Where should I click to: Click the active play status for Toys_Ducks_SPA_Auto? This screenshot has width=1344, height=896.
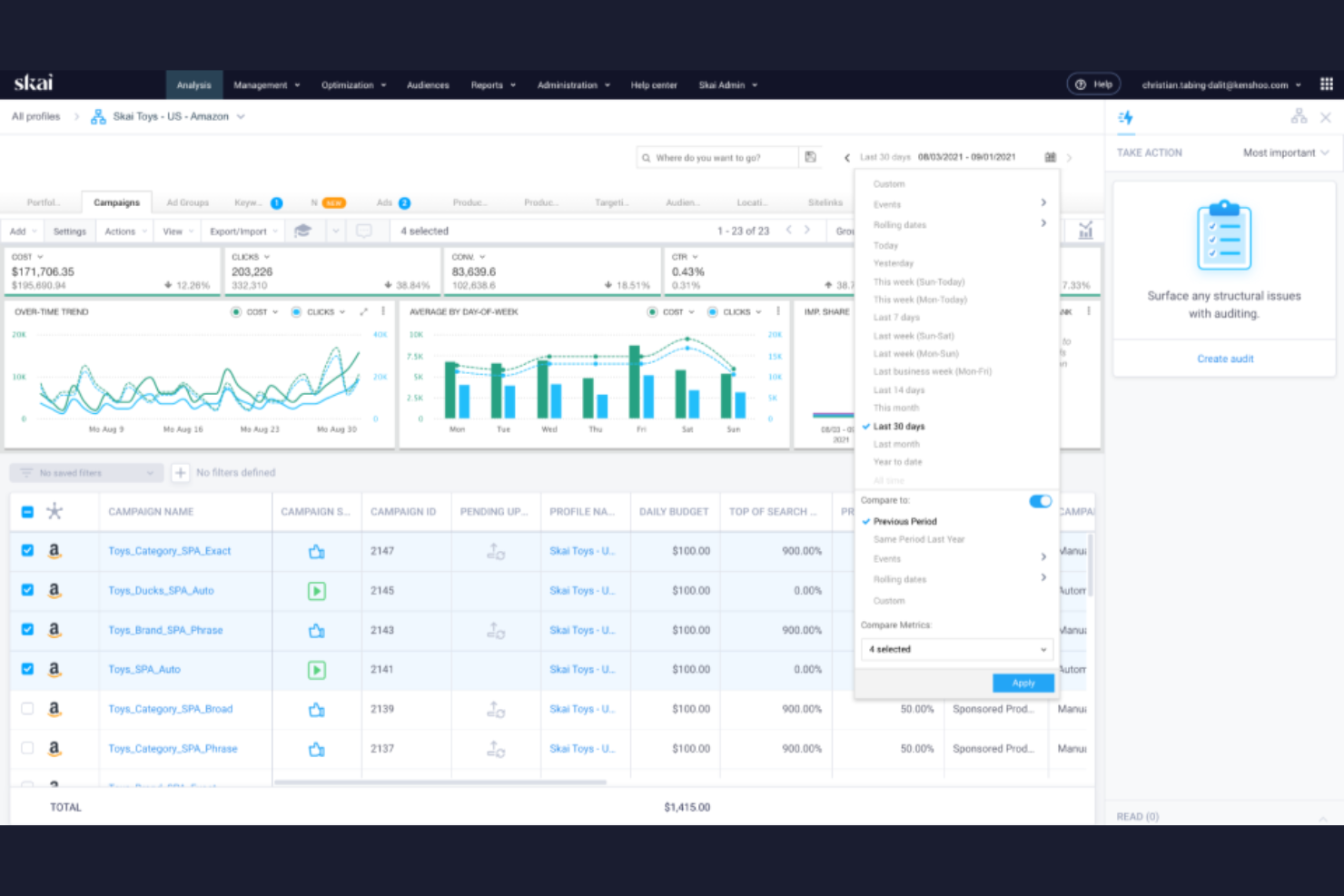coord(317,591)
